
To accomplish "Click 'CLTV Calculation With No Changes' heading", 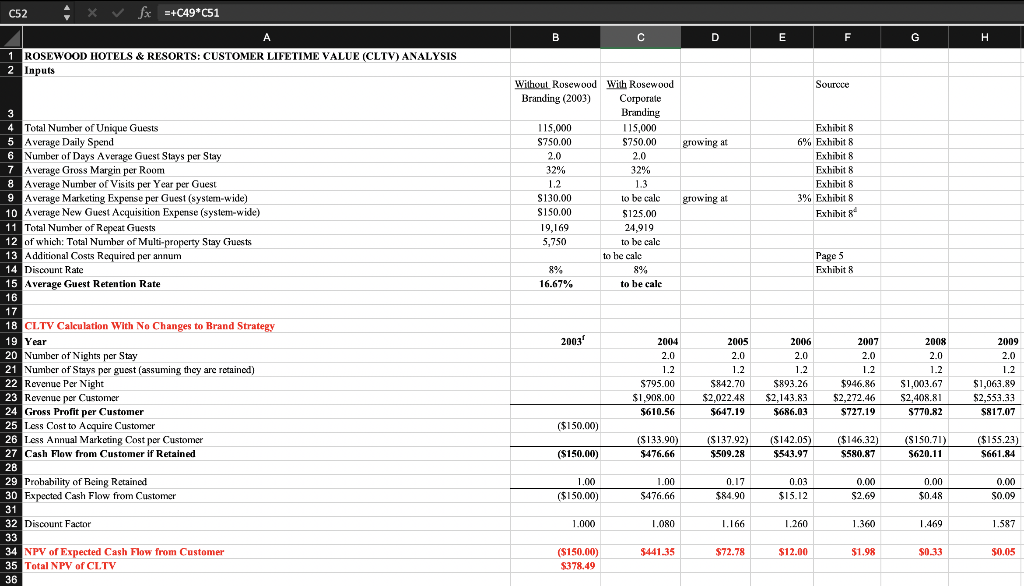I will [x=150, y=326].
